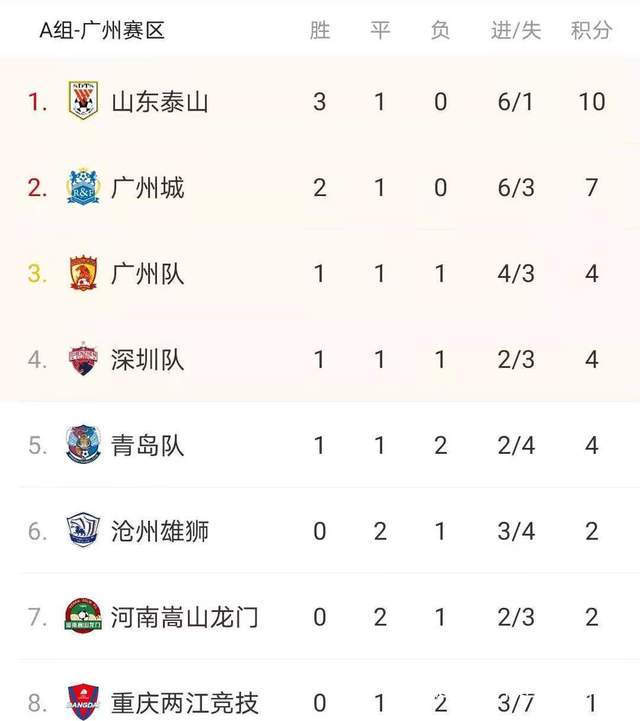Click the Henan Songshan Longmen crest icon
The image size is (640, 721).
83,615
